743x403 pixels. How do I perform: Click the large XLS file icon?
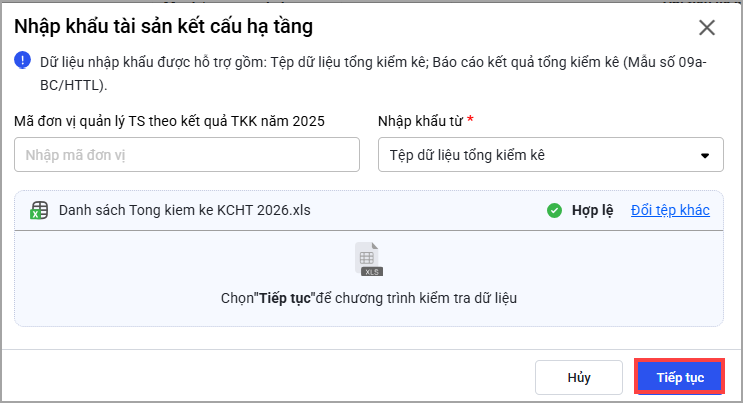click(369, 259)
